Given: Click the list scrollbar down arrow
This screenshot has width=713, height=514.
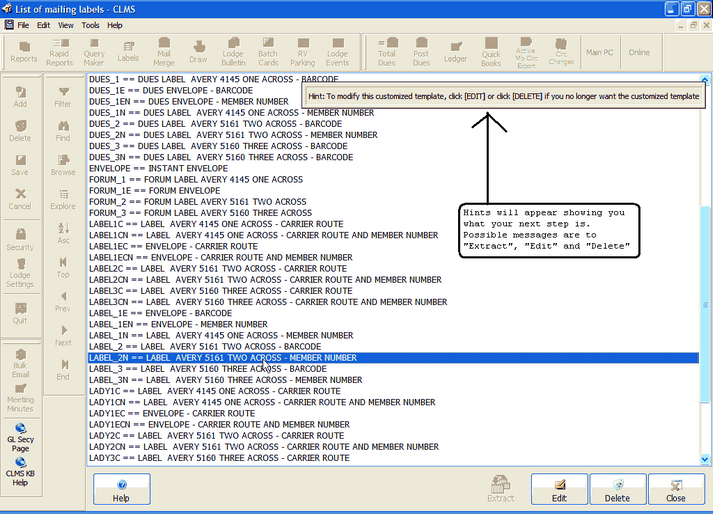Looking at the screenshot, I should pos(706,459).
